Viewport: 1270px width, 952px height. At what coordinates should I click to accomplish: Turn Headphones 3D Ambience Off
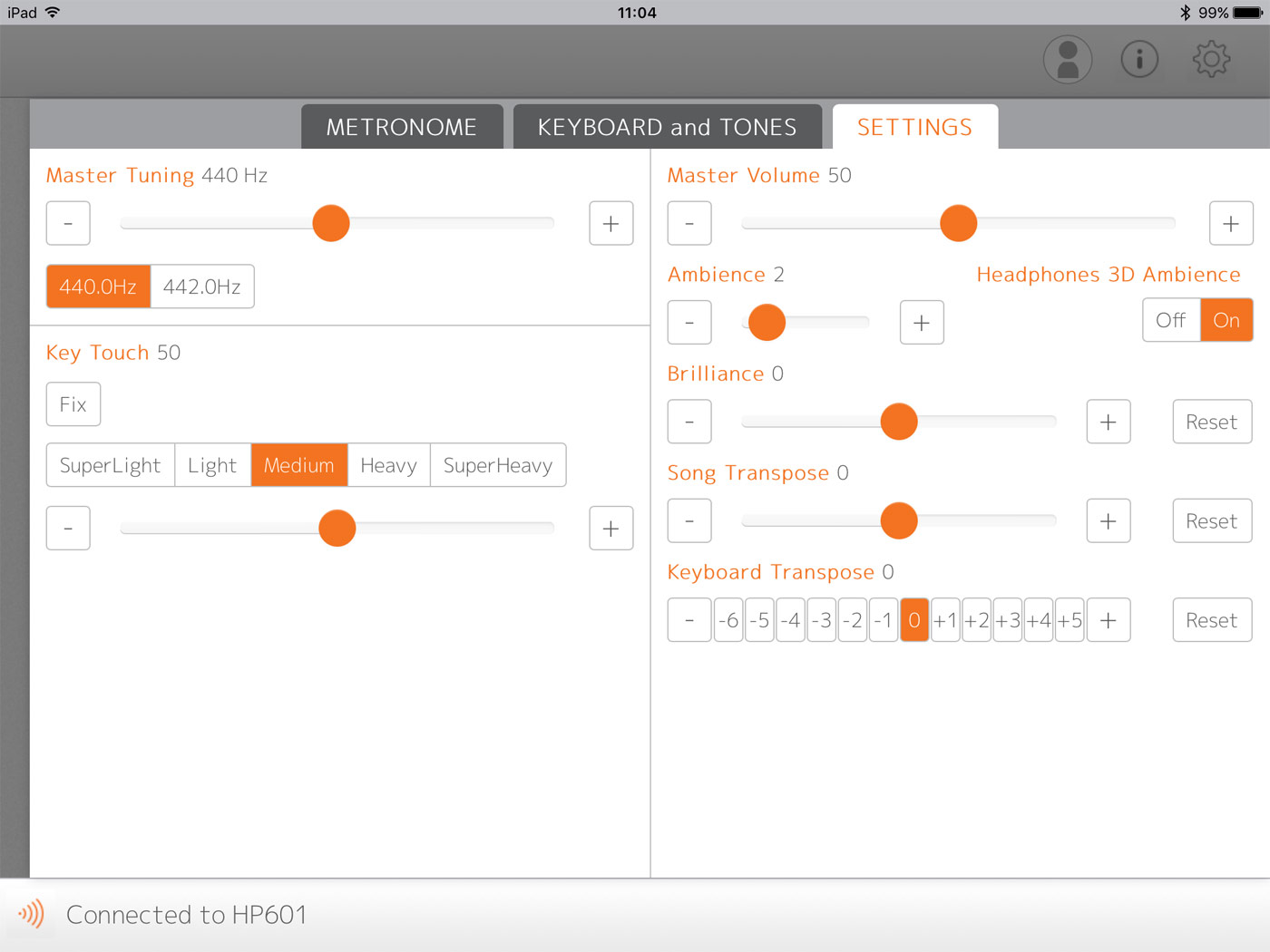tap(1171, 320)
